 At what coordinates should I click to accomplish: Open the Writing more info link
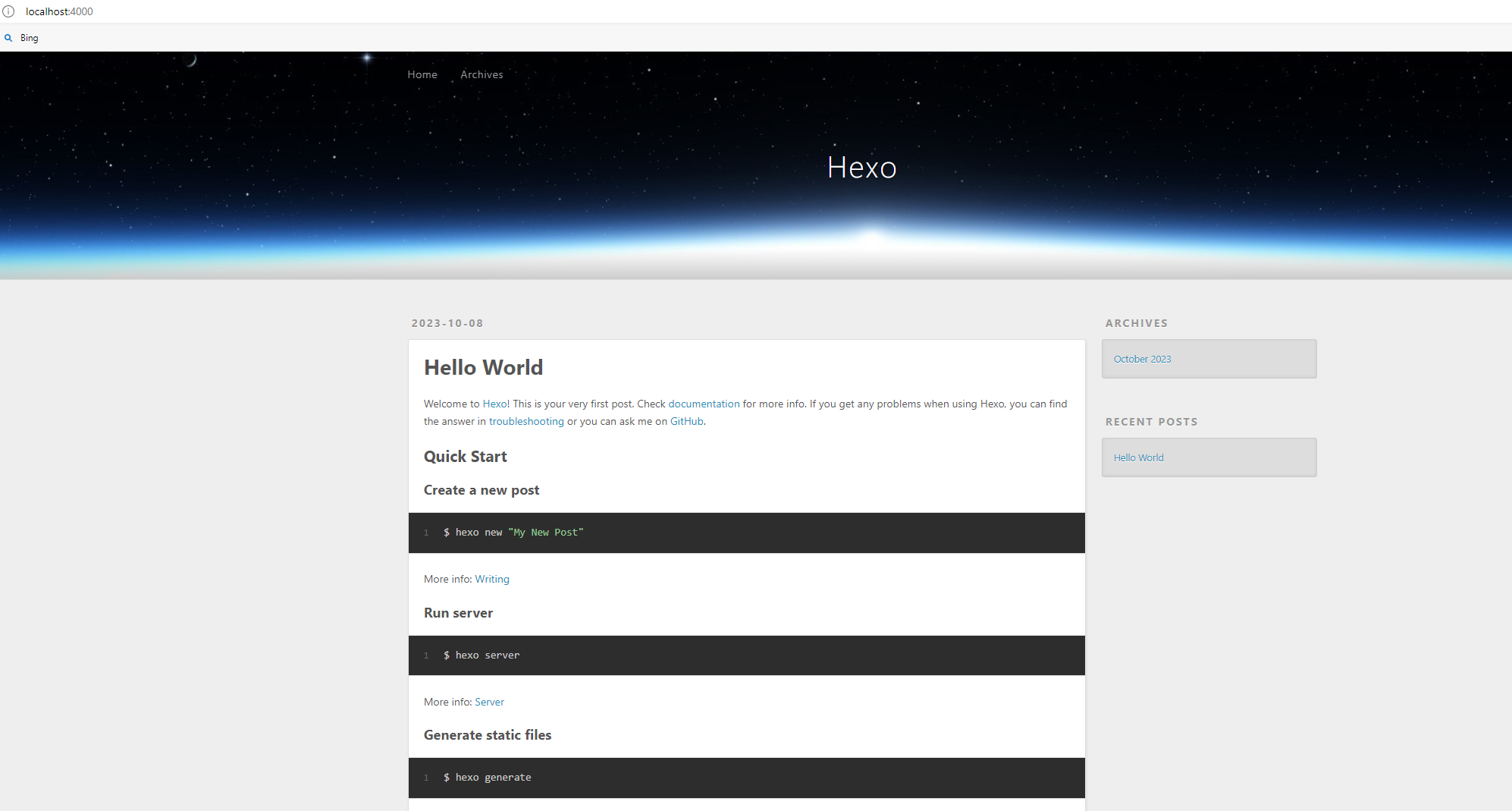[492, 579]
